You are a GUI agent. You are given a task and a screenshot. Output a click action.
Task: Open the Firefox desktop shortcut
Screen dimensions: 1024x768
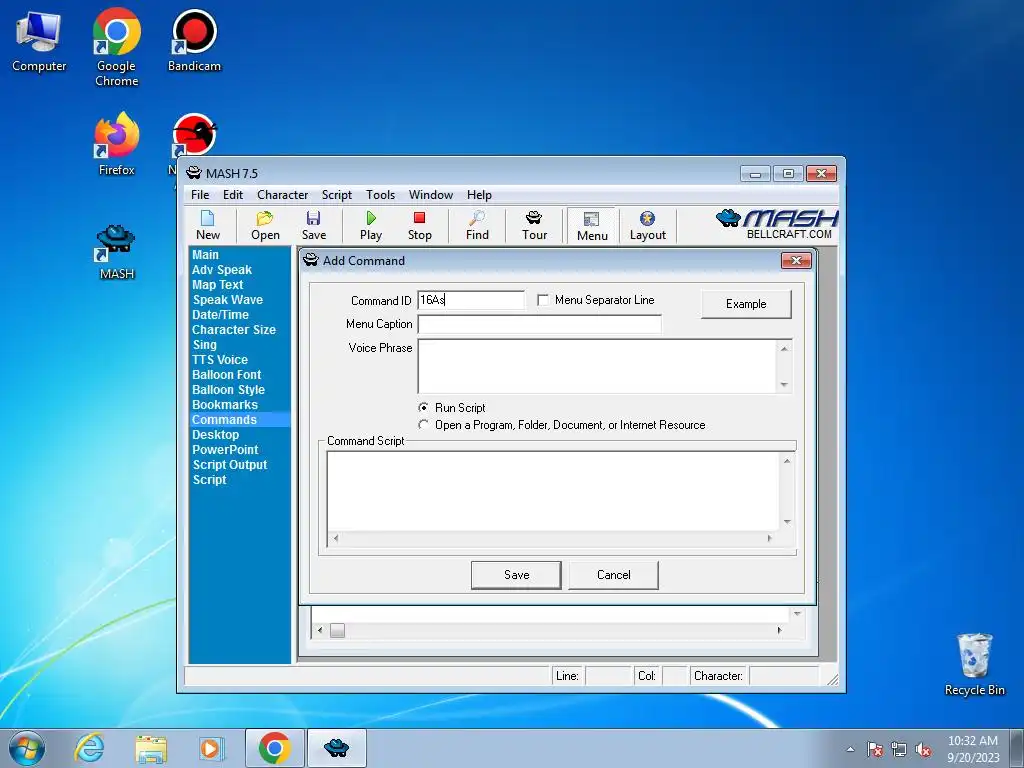(x=116, y=144)
